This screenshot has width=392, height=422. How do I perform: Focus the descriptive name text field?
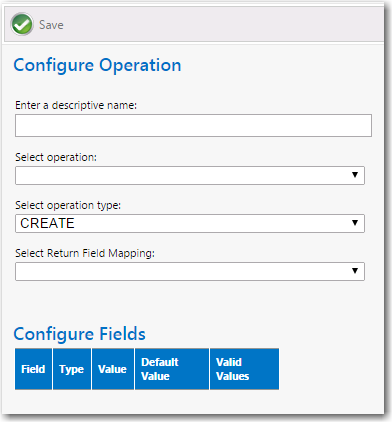pyautogui.click(x=193, y=125)
